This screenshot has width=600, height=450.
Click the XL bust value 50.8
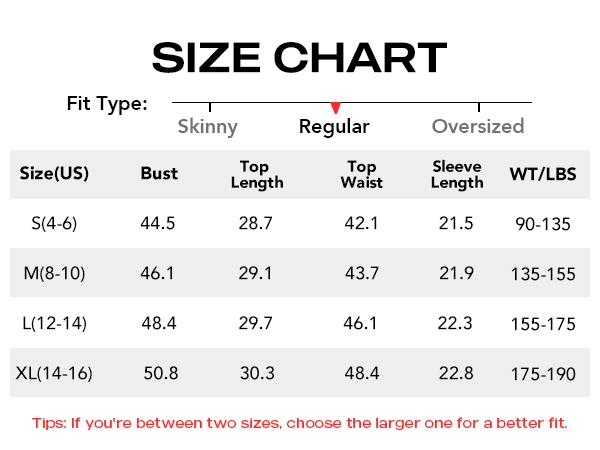tap(160, 373)
